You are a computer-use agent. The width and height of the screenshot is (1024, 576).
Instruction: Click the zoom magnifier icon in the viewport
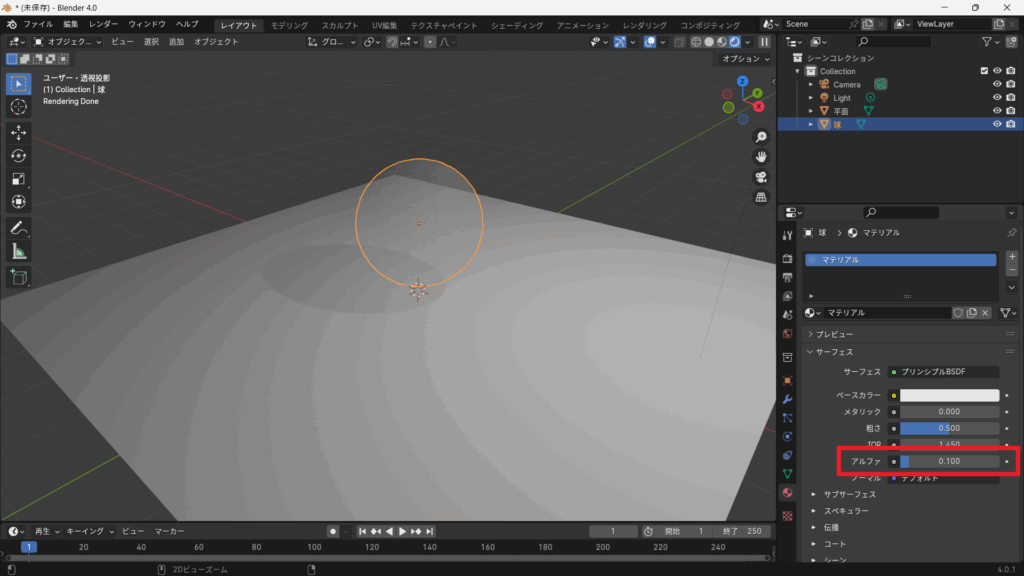coord(760,136)
